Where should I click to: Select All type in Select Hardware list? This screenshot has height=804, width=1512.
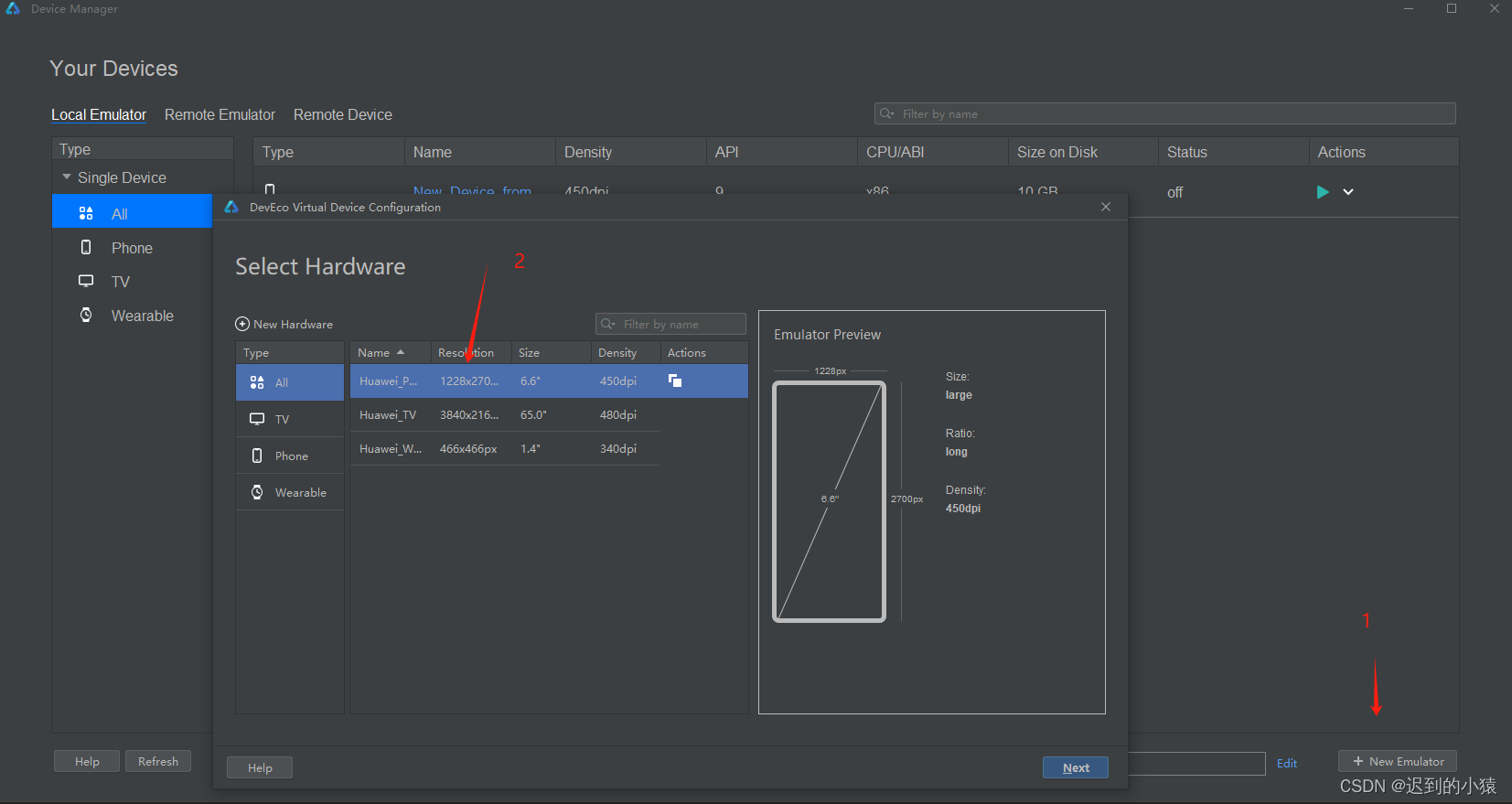click(290, 382)
